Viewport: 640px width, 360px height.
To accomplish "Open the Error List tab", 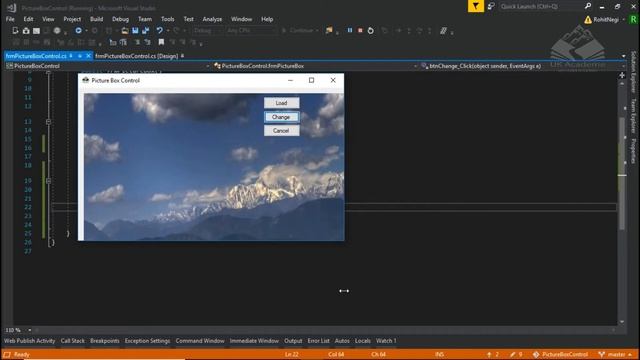I will [318, 341].
